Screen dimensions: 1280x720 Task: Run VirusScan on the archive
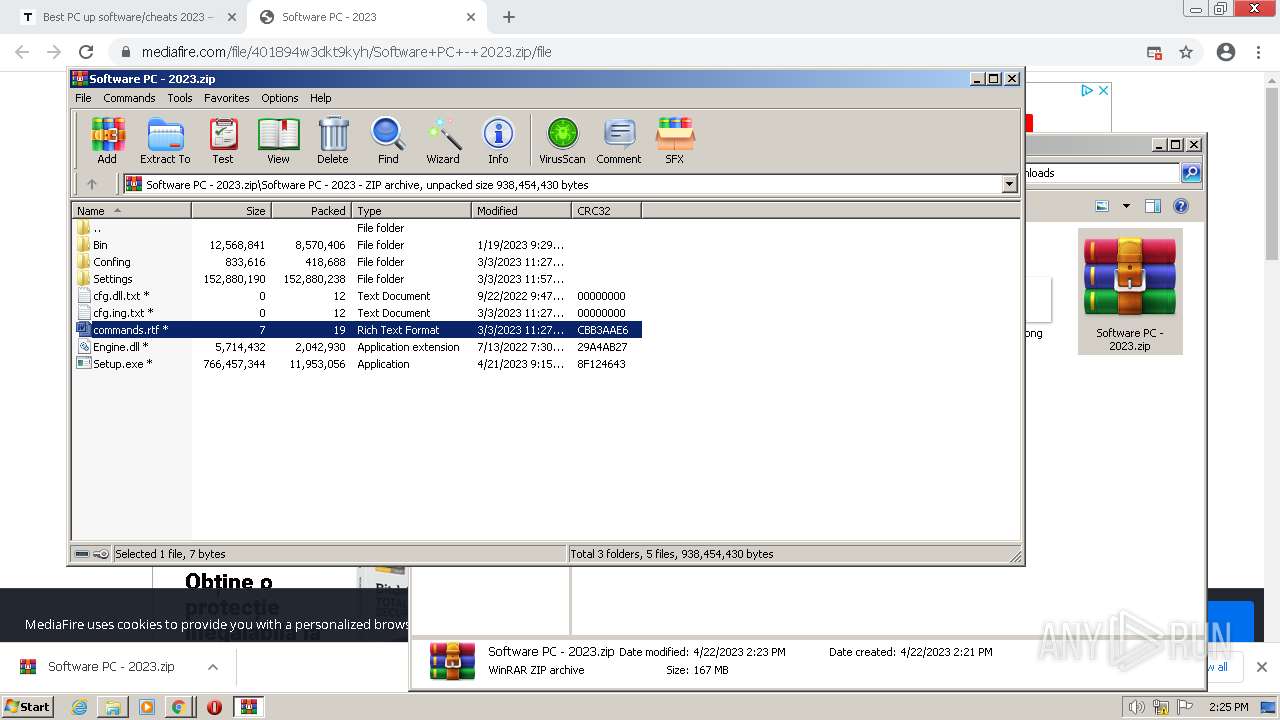(x=562, y=141)
